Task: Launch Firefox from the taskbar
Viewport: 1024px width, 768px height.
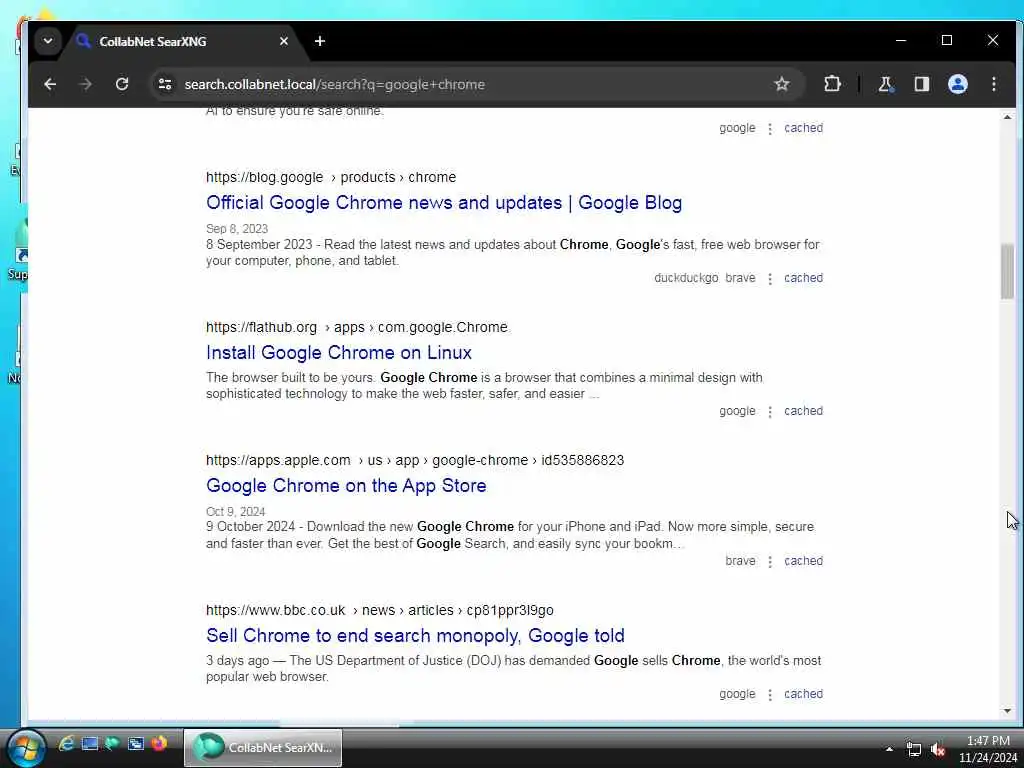Action: pyautogui.click(x=159, y=743)
